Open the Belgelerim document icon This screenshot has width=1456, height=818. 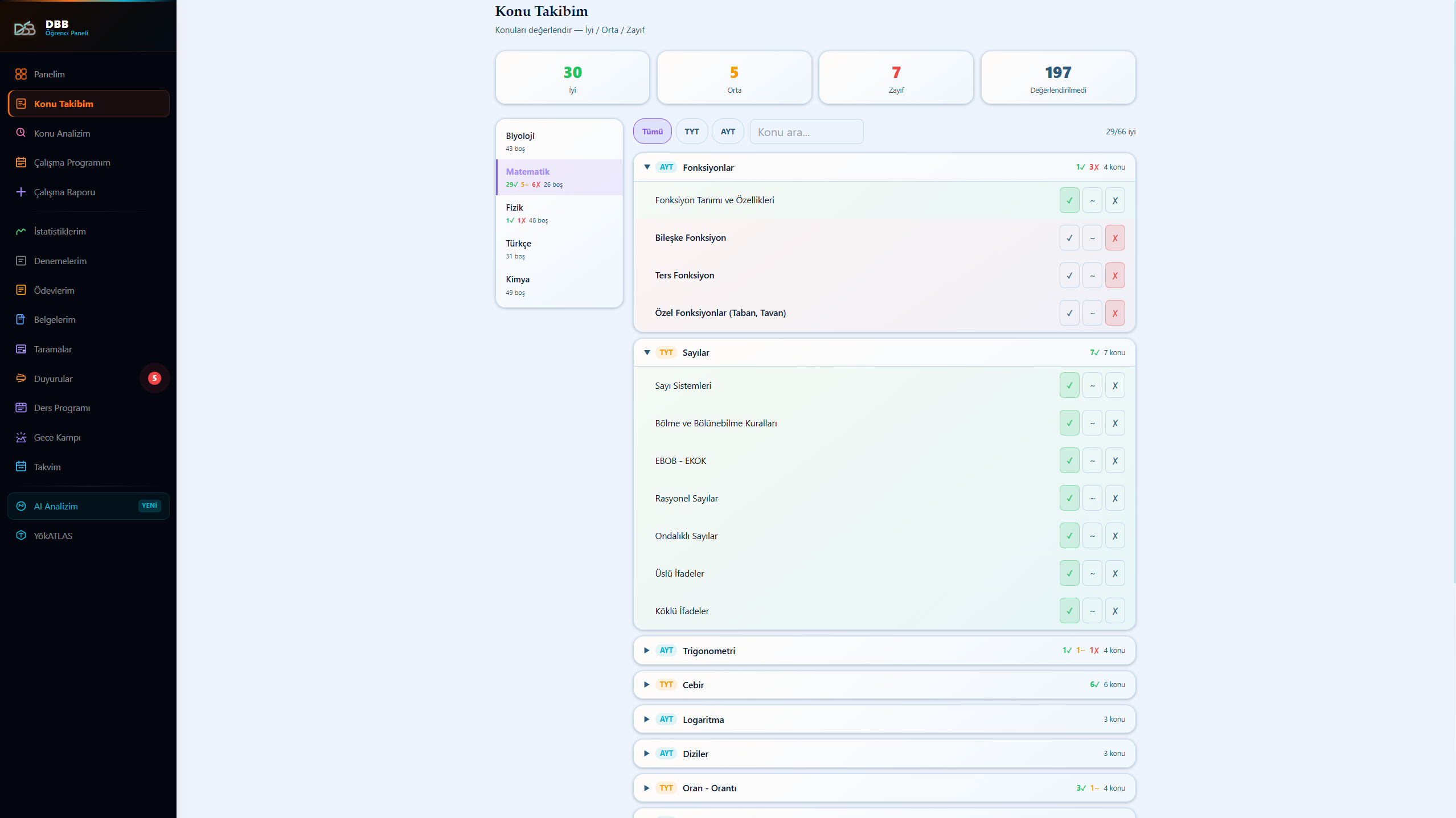point(21,319)
